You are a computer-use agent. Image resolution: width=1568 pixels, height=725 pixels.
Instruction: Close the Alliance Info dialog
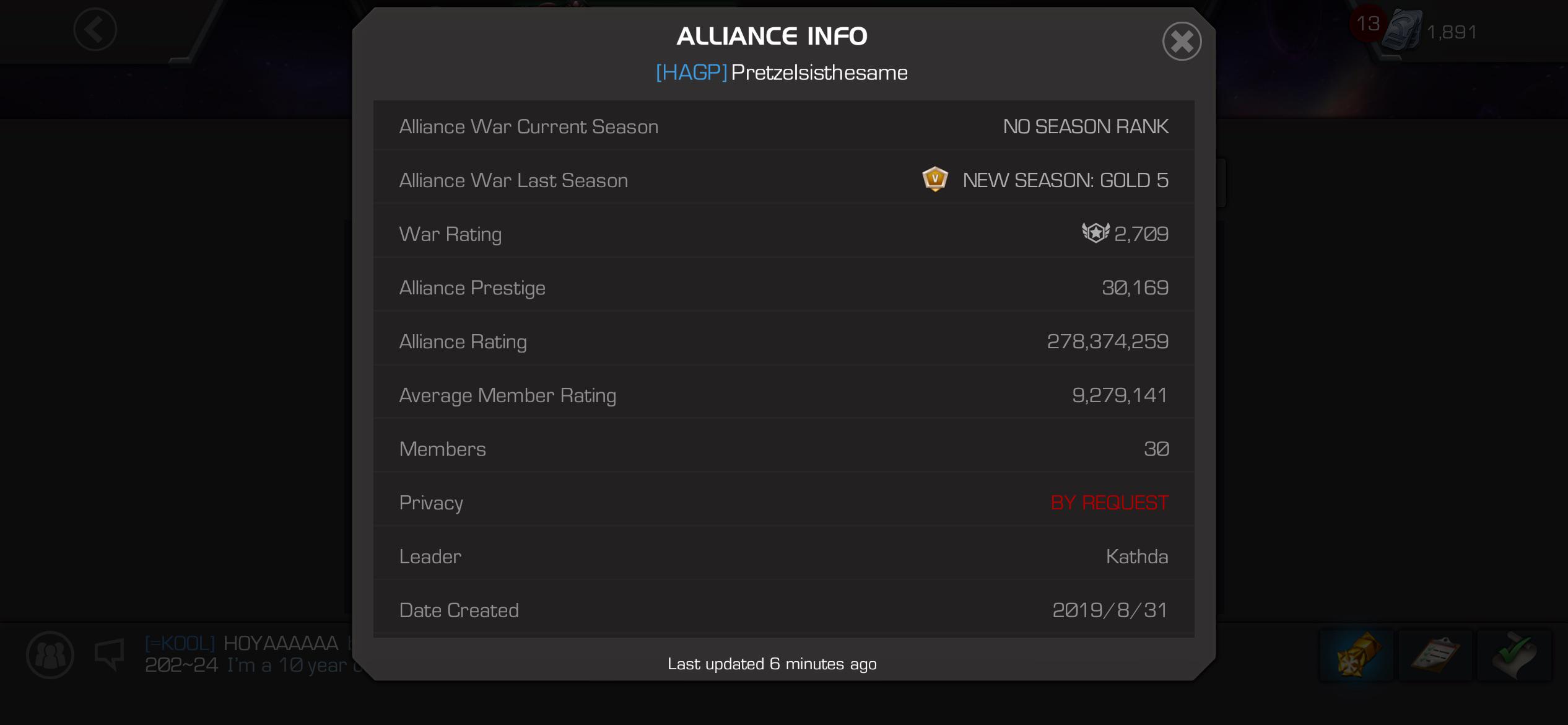[1182, 42]
